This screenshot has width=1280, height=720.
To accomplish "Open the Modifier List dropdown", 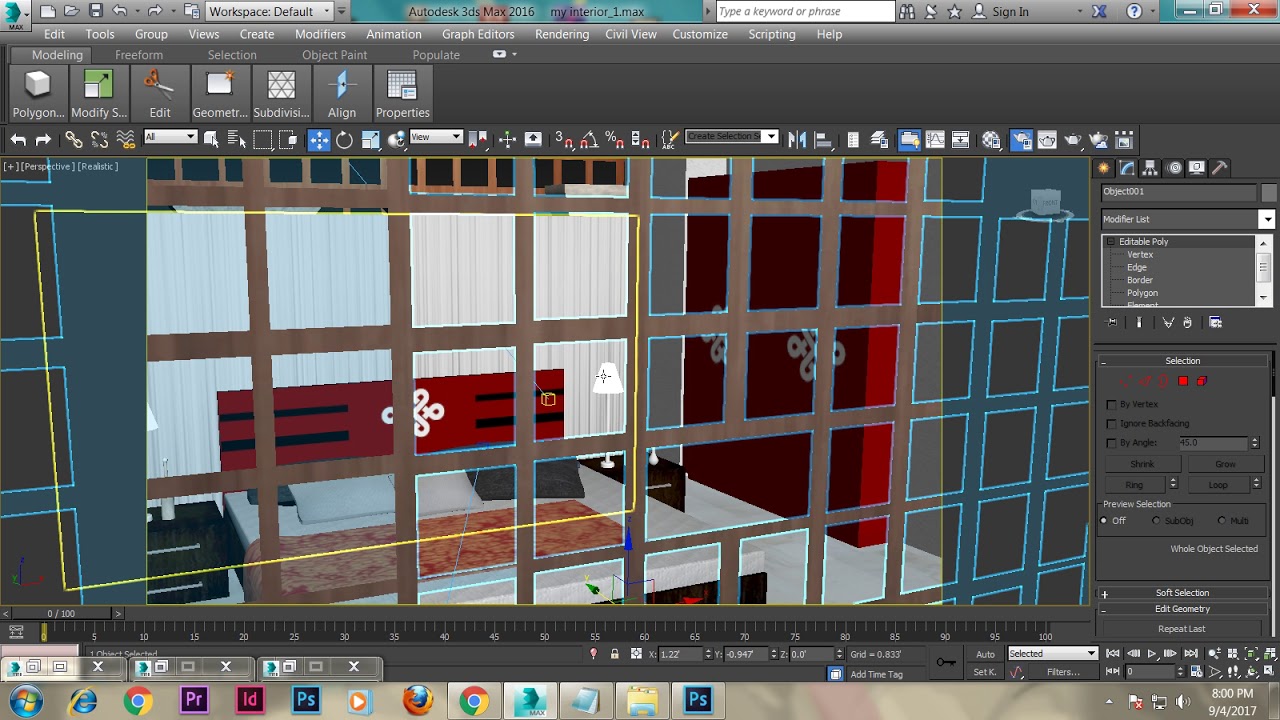I will pos(1188,219).
